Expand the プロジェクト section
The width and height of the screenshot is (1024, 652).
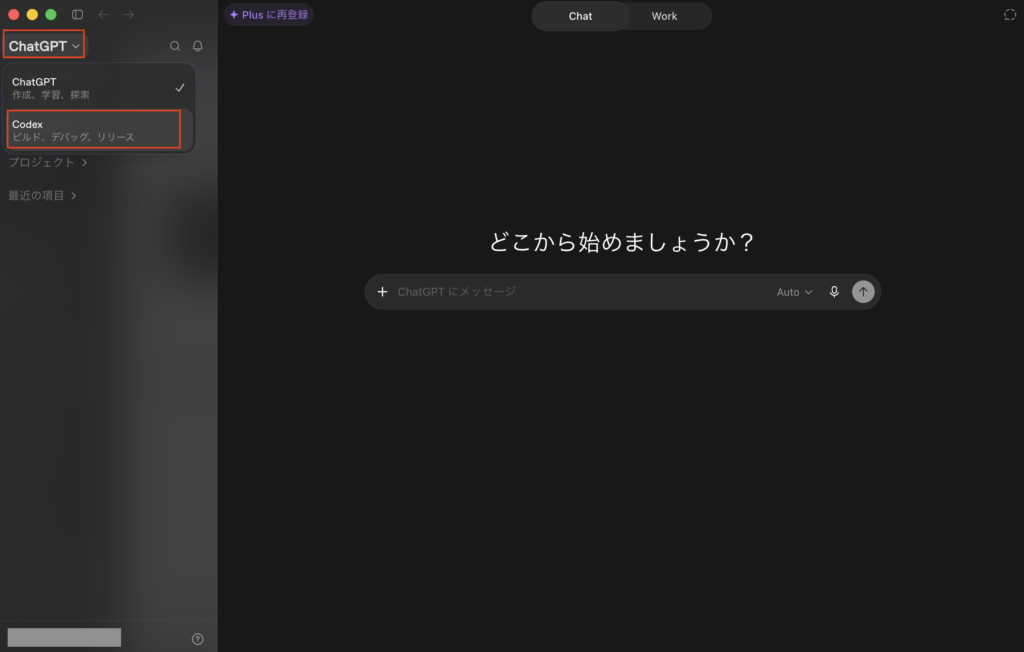[48, 162]
